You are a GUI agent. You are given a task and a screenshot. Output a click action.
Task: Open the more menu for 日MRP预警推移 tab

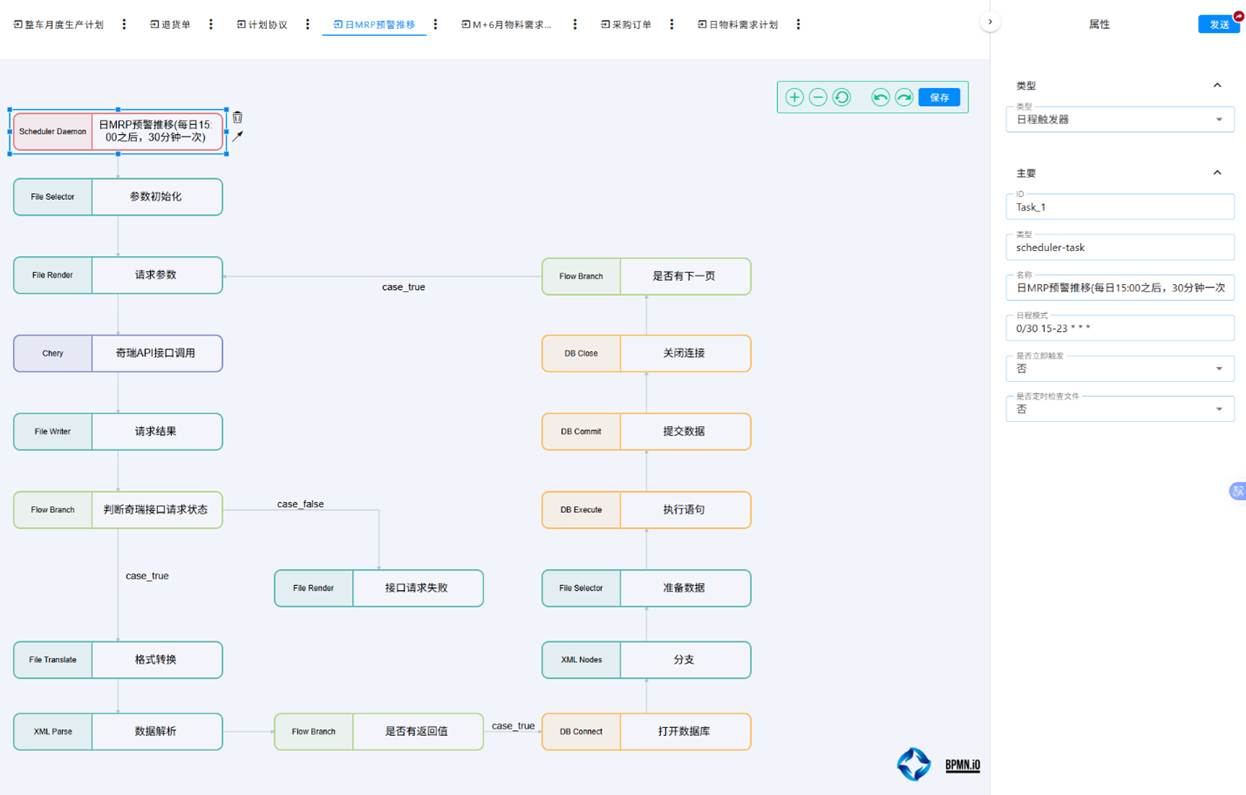[435, 24]
